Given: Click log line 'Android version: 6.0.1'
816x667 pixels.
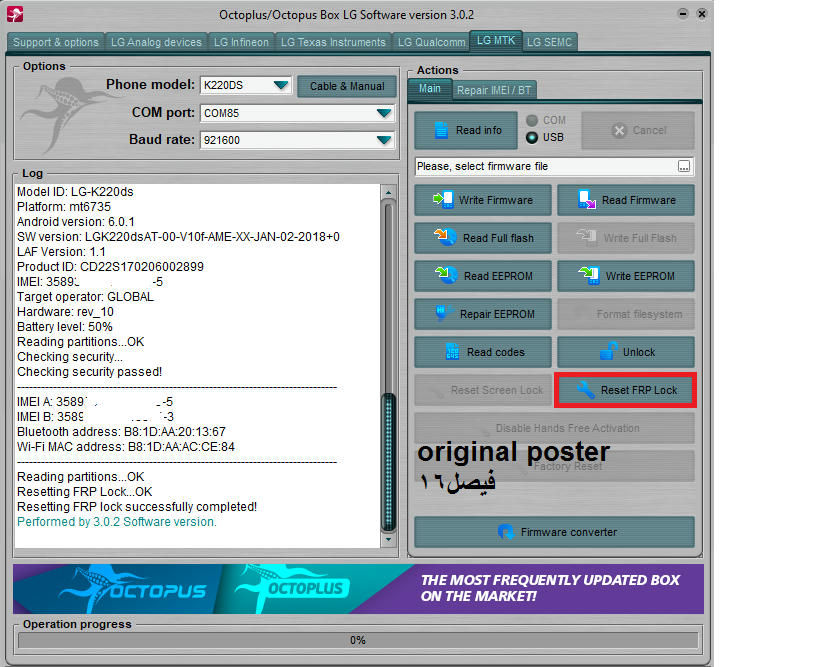Looking at the screenshot, I should 75,222.
